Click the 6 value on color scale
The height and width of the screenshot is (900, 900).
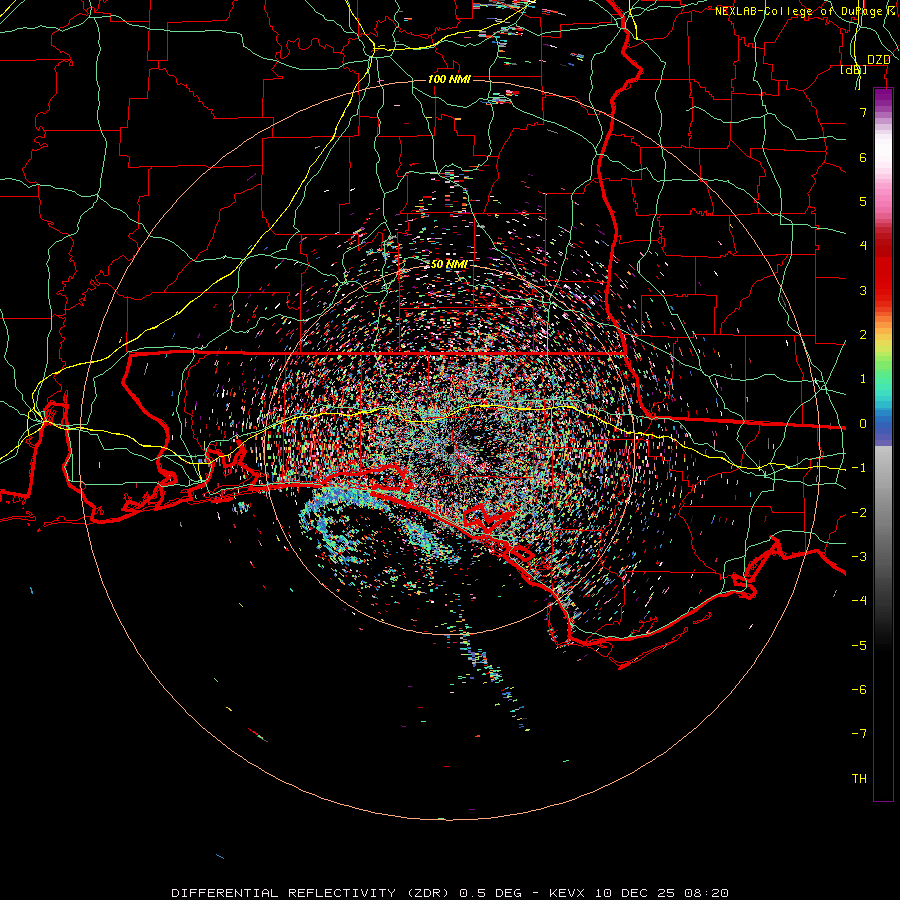coord(863,158)
